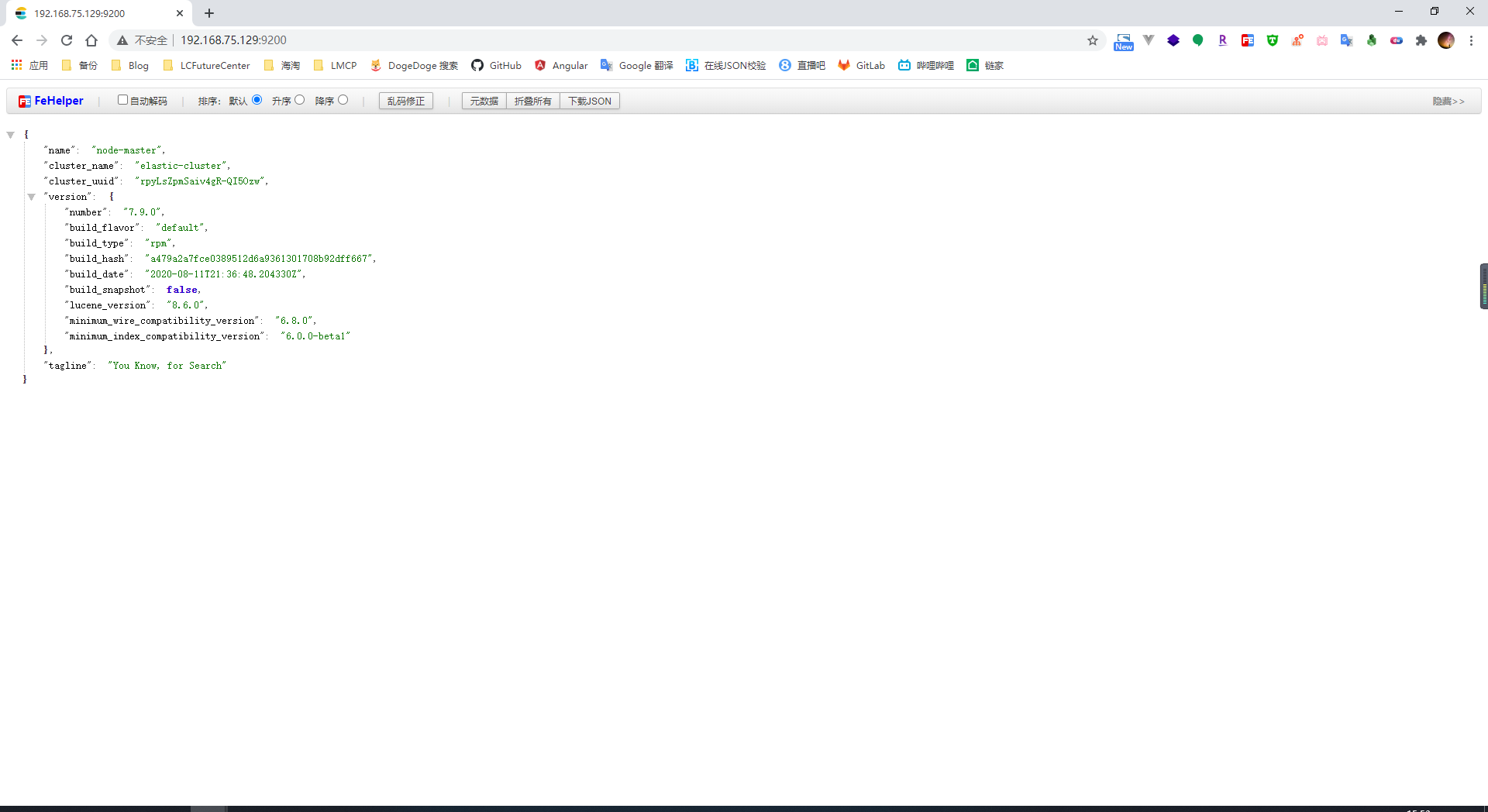This screenshot has width=1488, height=812.
Task: Click the 元数据 button
Action: tap(484, 101)
